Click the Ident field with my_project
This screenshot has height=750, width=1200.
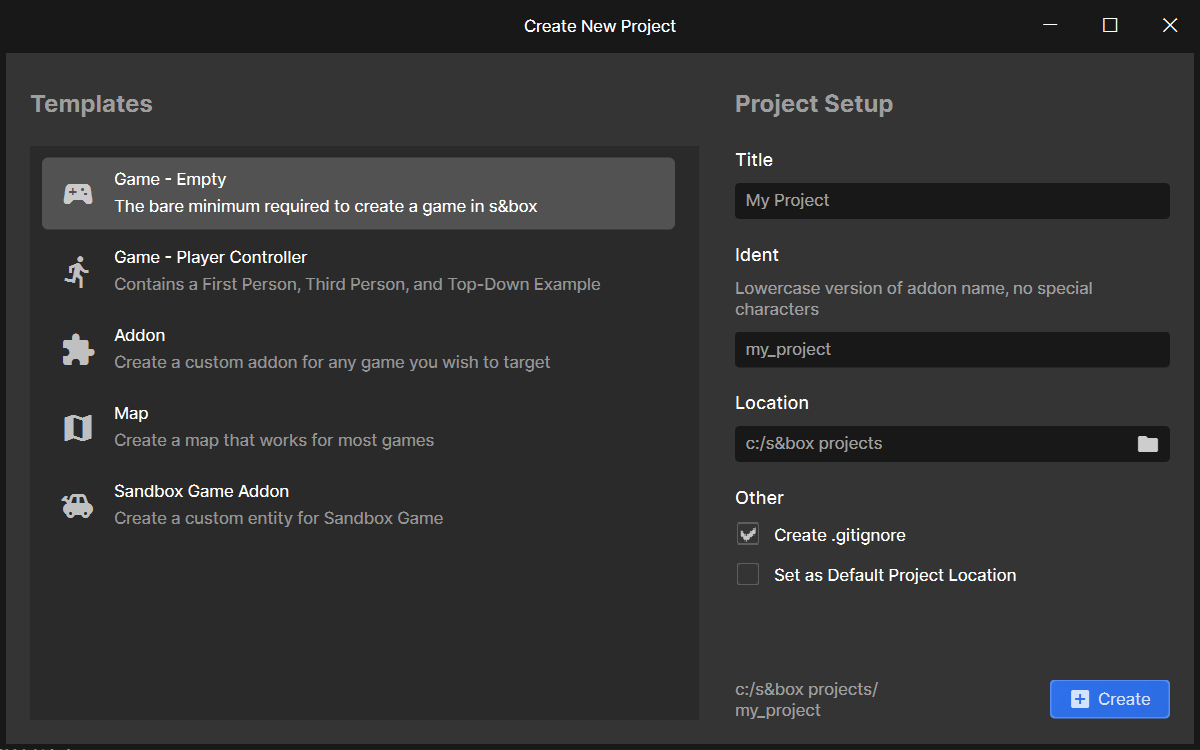click(952, 349)
